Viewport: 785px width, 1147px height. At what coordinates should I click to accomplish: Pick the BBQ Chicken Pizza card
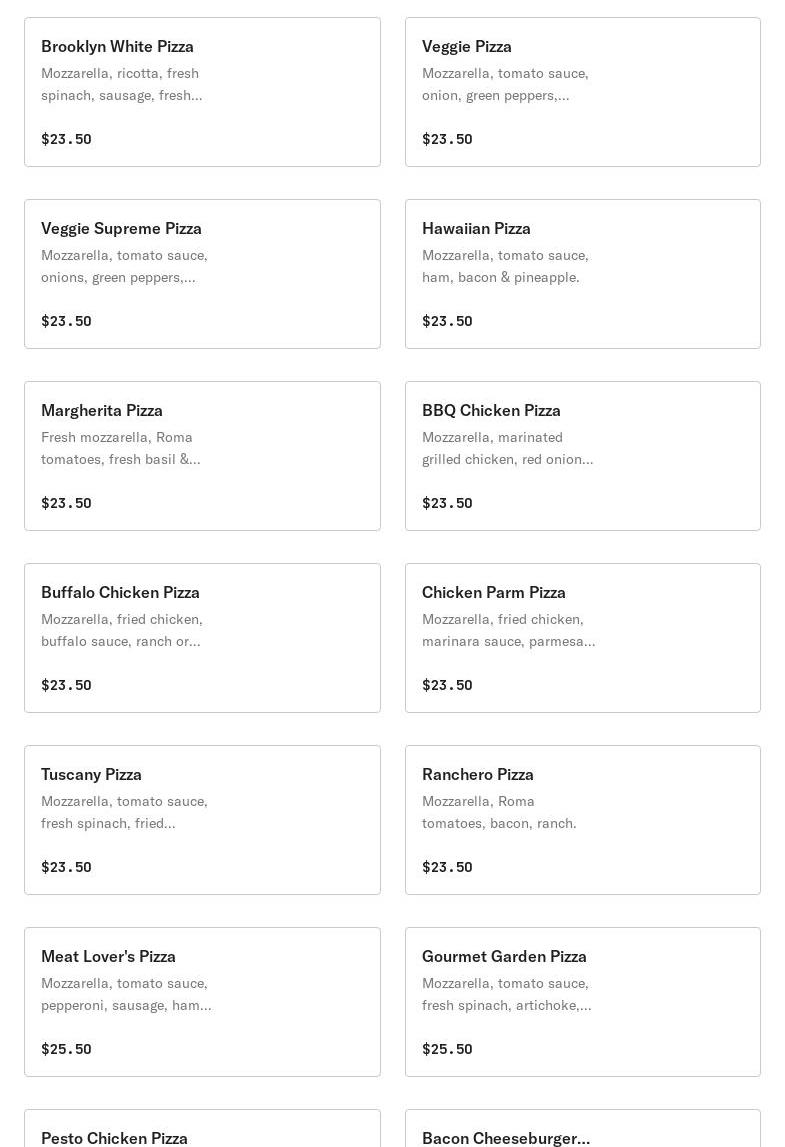pyautogui.click(x=582, y=456)
